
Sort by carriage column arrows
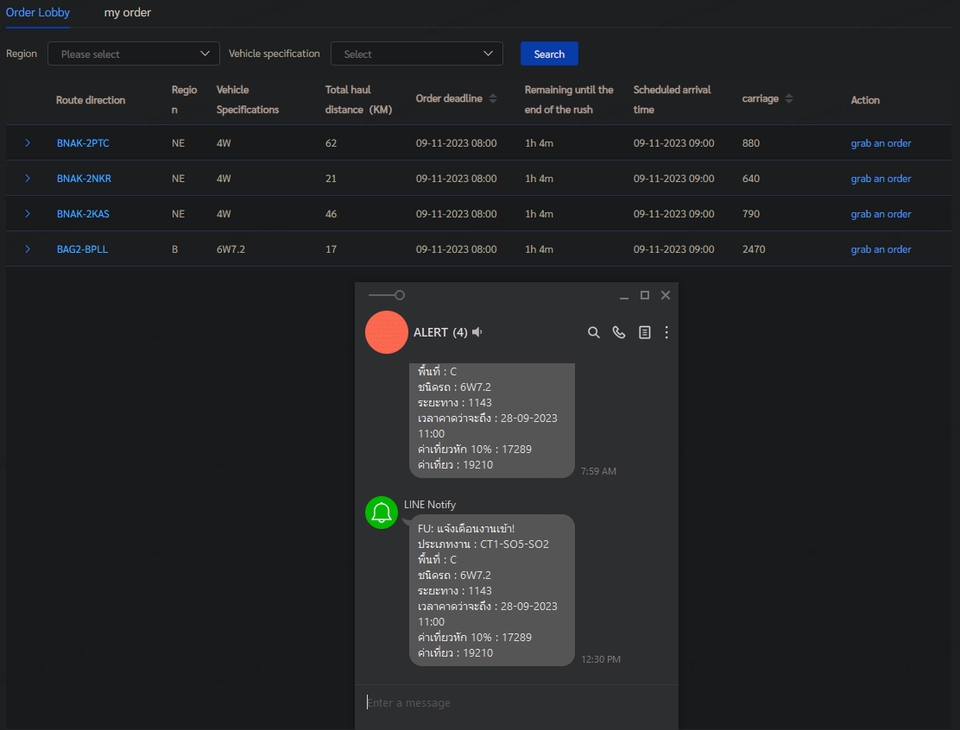tap(789, 99)
